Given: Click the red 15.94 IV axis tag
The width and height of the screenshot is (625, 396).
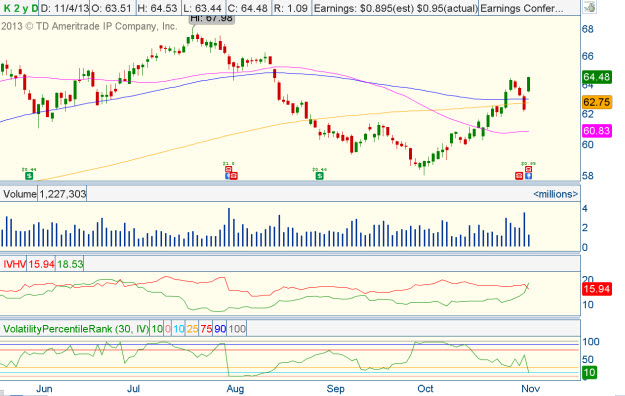Looking at the screenshot, I should pos(597,289).
